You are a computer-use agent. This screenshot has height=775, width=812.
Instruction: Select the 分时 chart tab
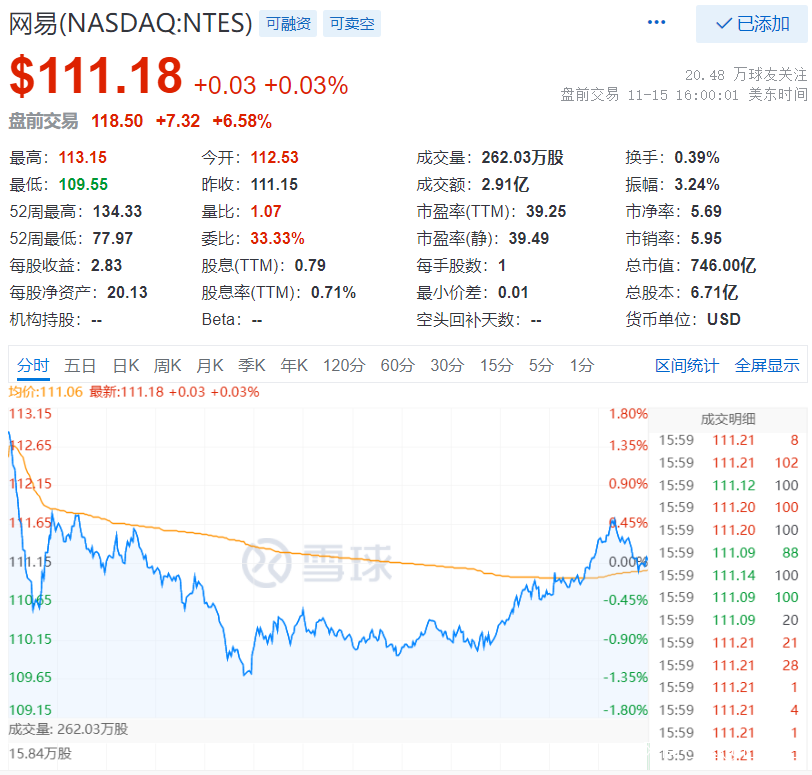click(x=33, y=365)
